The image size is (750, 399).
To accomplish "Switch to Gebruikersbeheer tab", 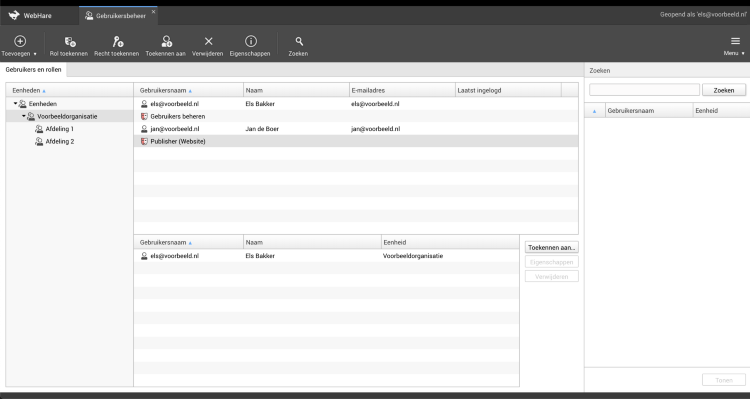I will click(x=115, y=16).
